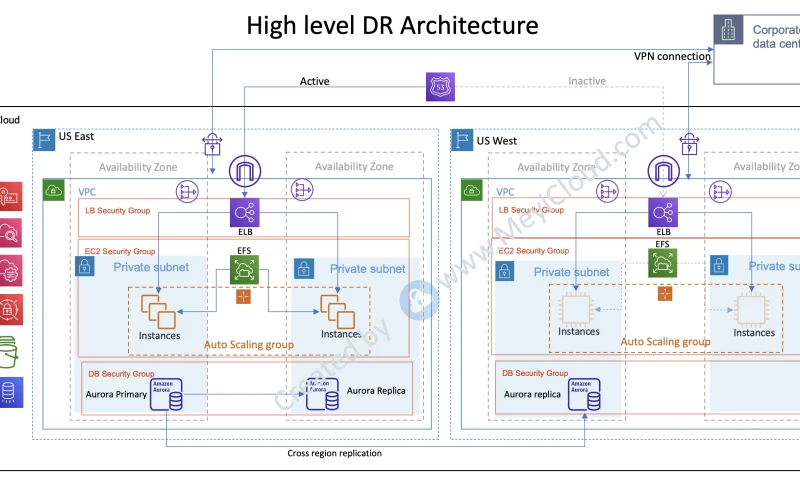
Task: Click 'EC2 Security Group' text in US West
Action: (x=534, y=250)
